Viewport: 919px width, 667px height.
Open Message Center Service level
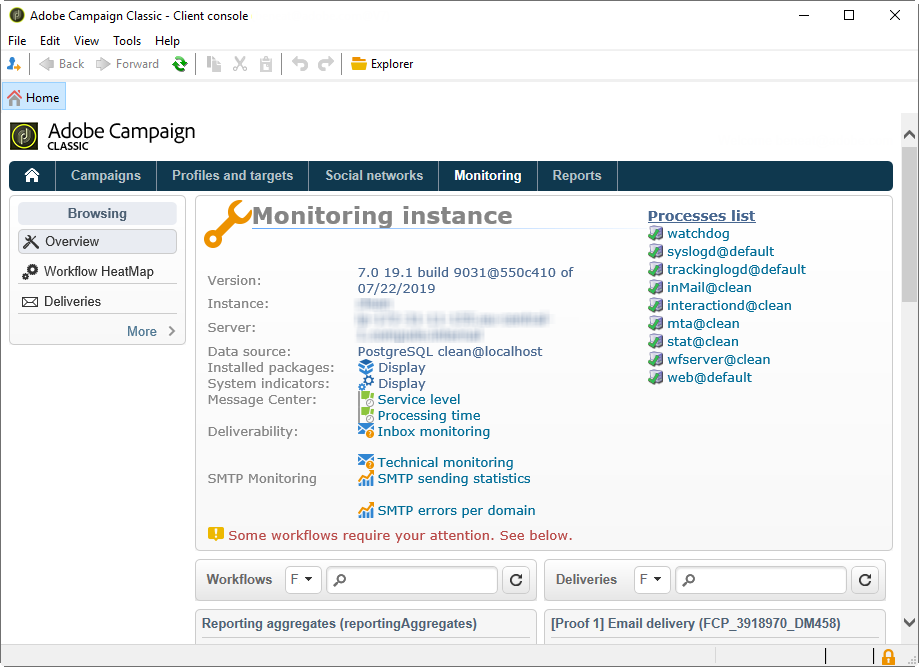tap(418, 399)
